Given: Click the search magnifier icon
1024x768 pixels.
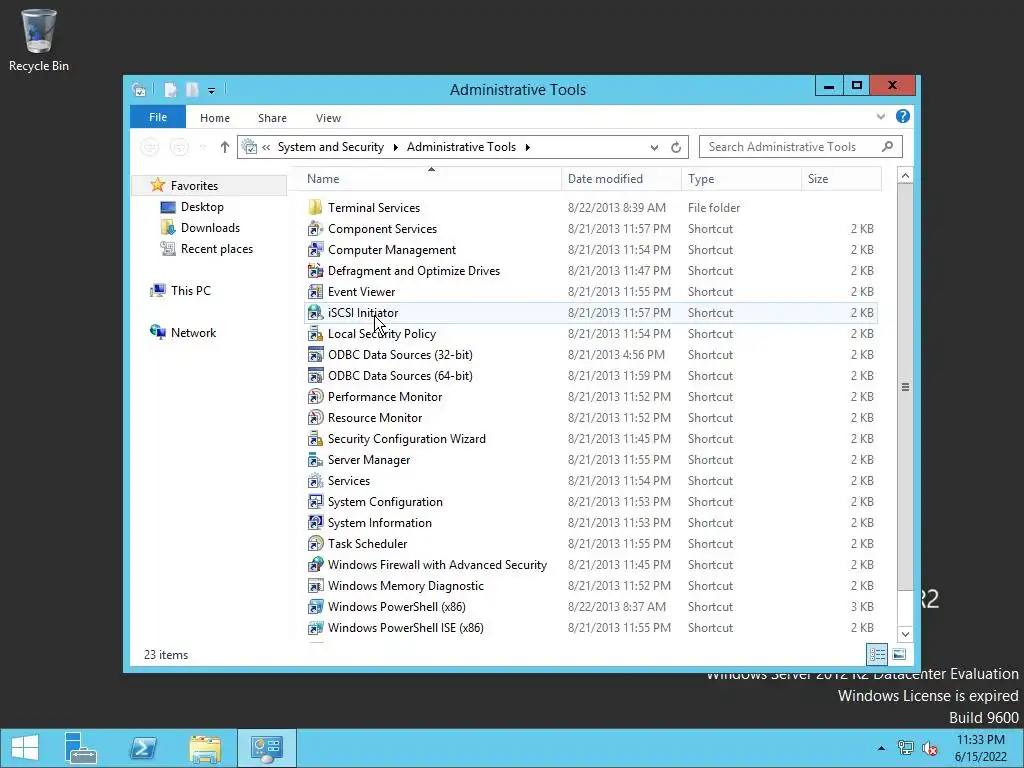Looking at the screenshot, I should pos(887,146).
